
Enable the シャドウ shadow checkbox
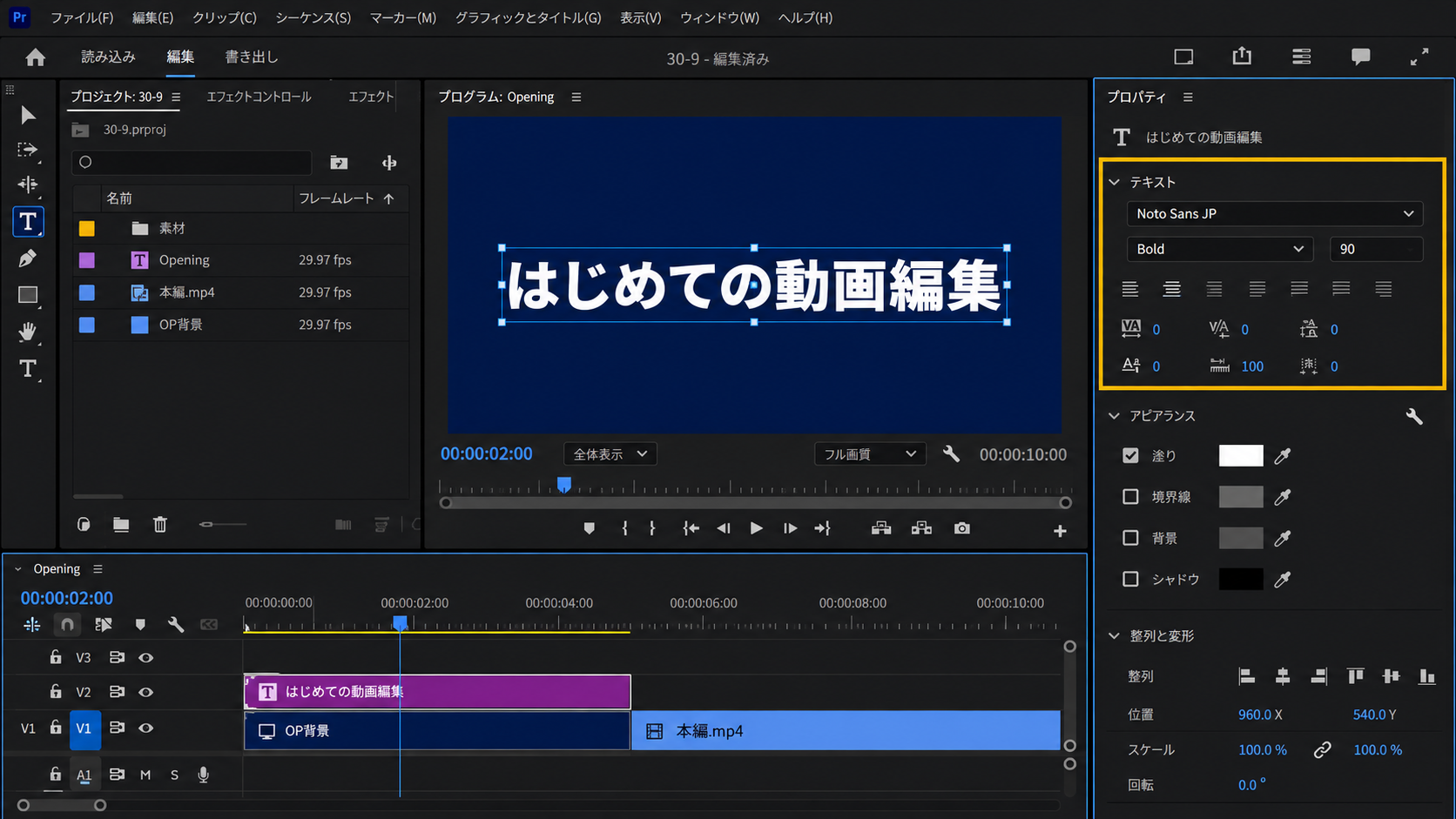pyautogui.click(x=1130, y=579)
